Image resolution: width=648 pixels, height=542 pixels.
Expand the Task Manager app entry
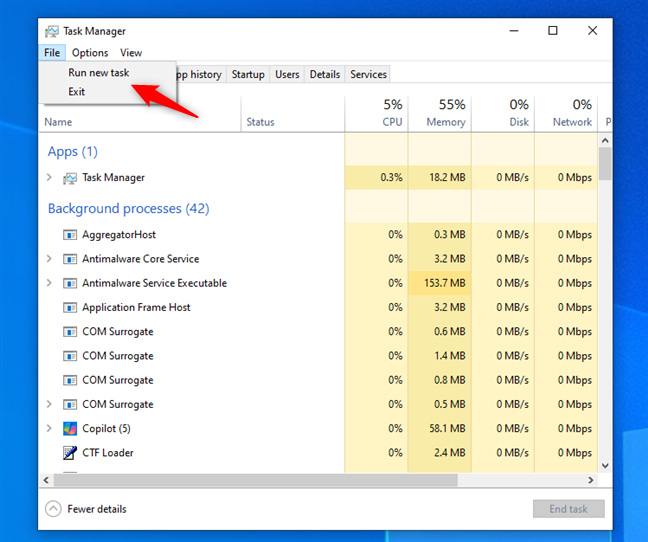coord(49,178)
